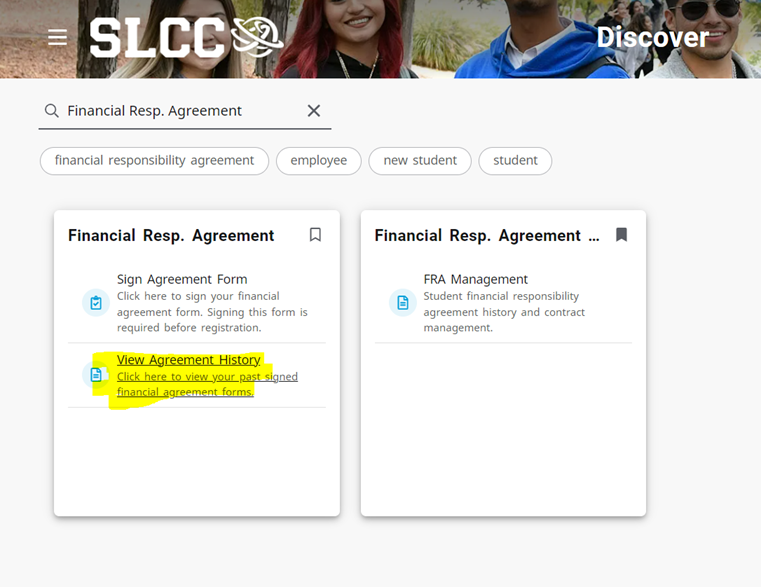Open the hamburger navigation menu

(x=57, y=37)
